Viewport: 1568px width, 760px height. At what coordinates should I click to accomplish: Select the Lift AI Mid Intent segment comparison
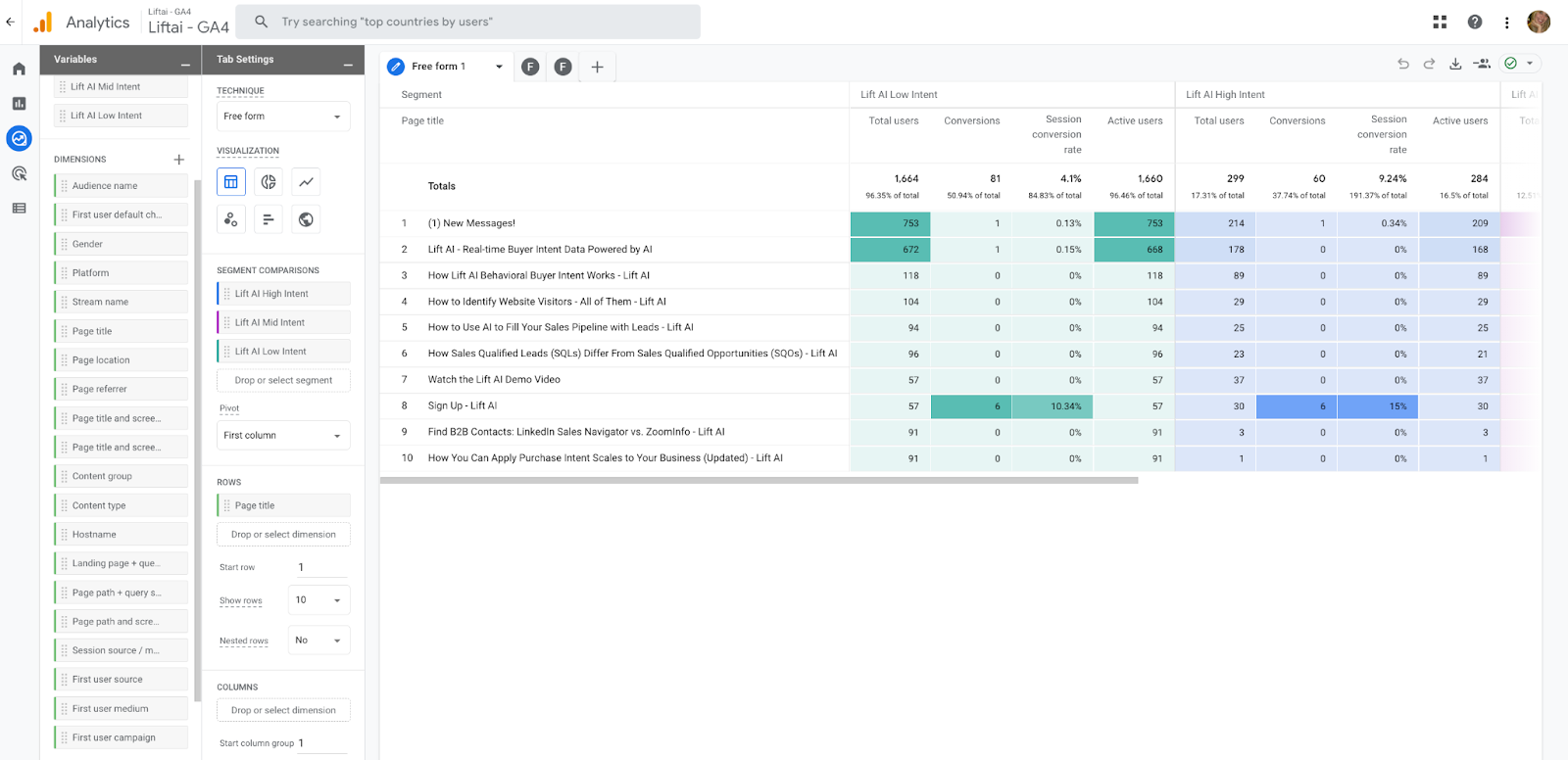point(283,322)
